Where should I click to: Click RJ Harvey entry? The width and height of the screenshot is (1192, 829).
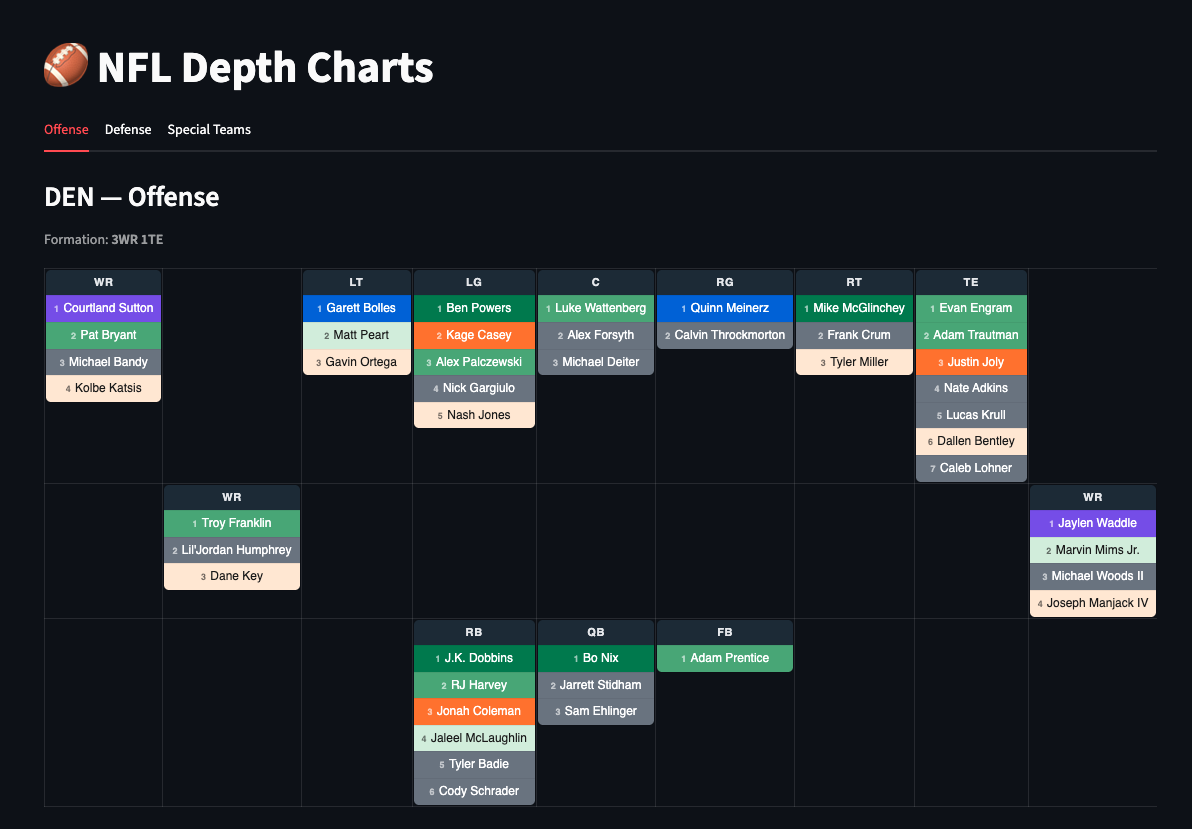(474, 684)
